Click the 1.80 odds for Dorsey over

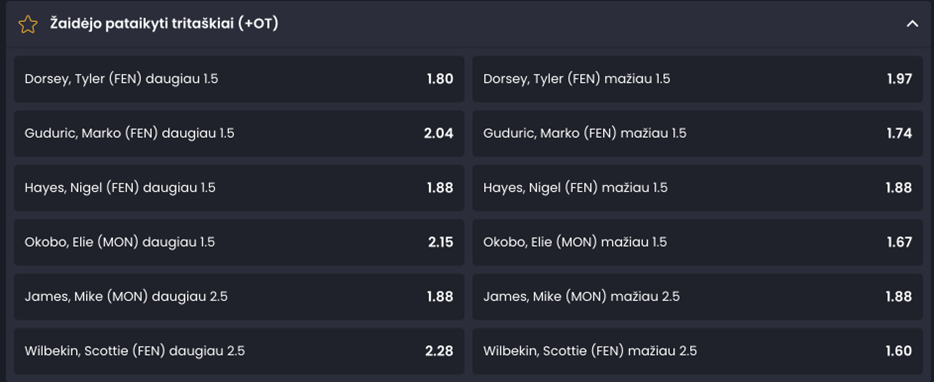(440, 79)
